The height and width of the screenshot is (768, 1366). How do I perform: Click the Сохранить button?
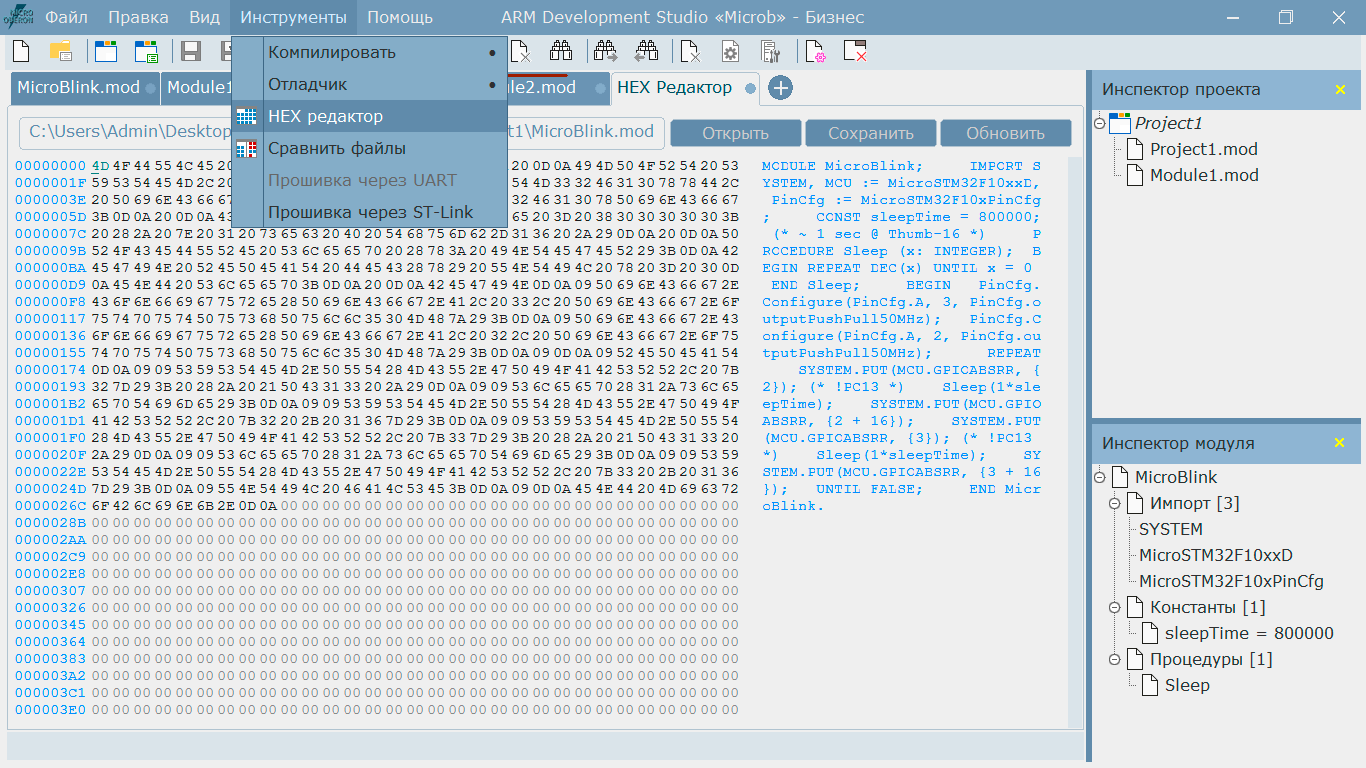tap(870, 133)
